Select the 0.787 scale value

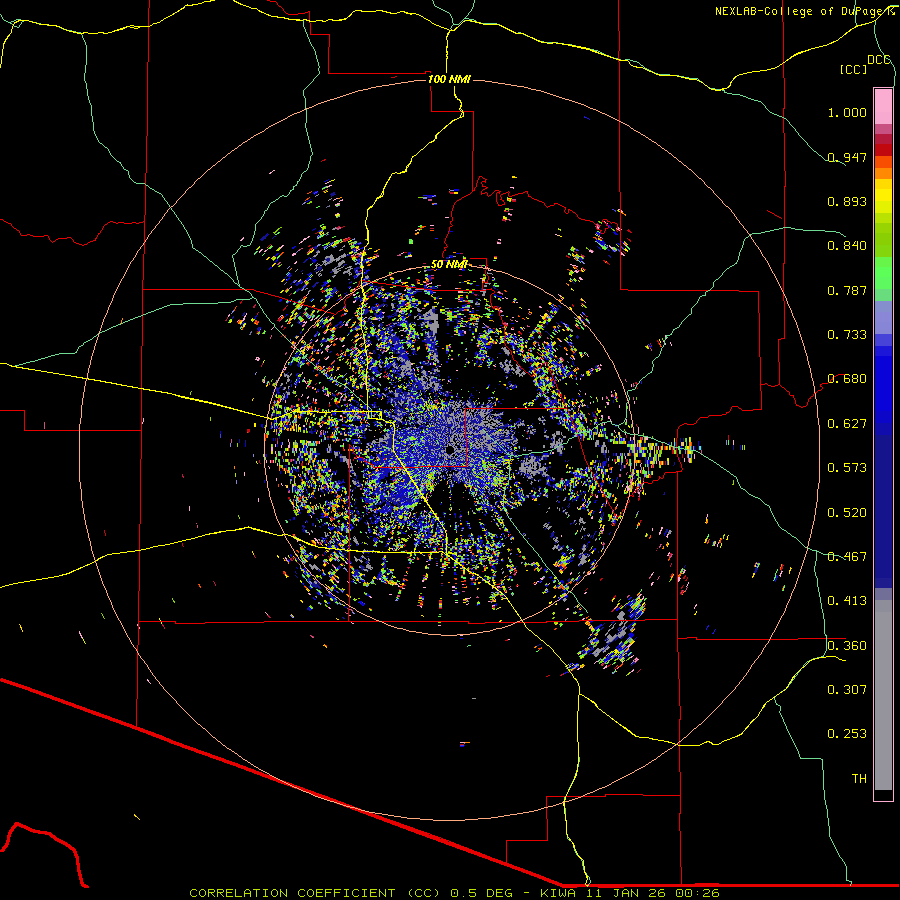847,290
